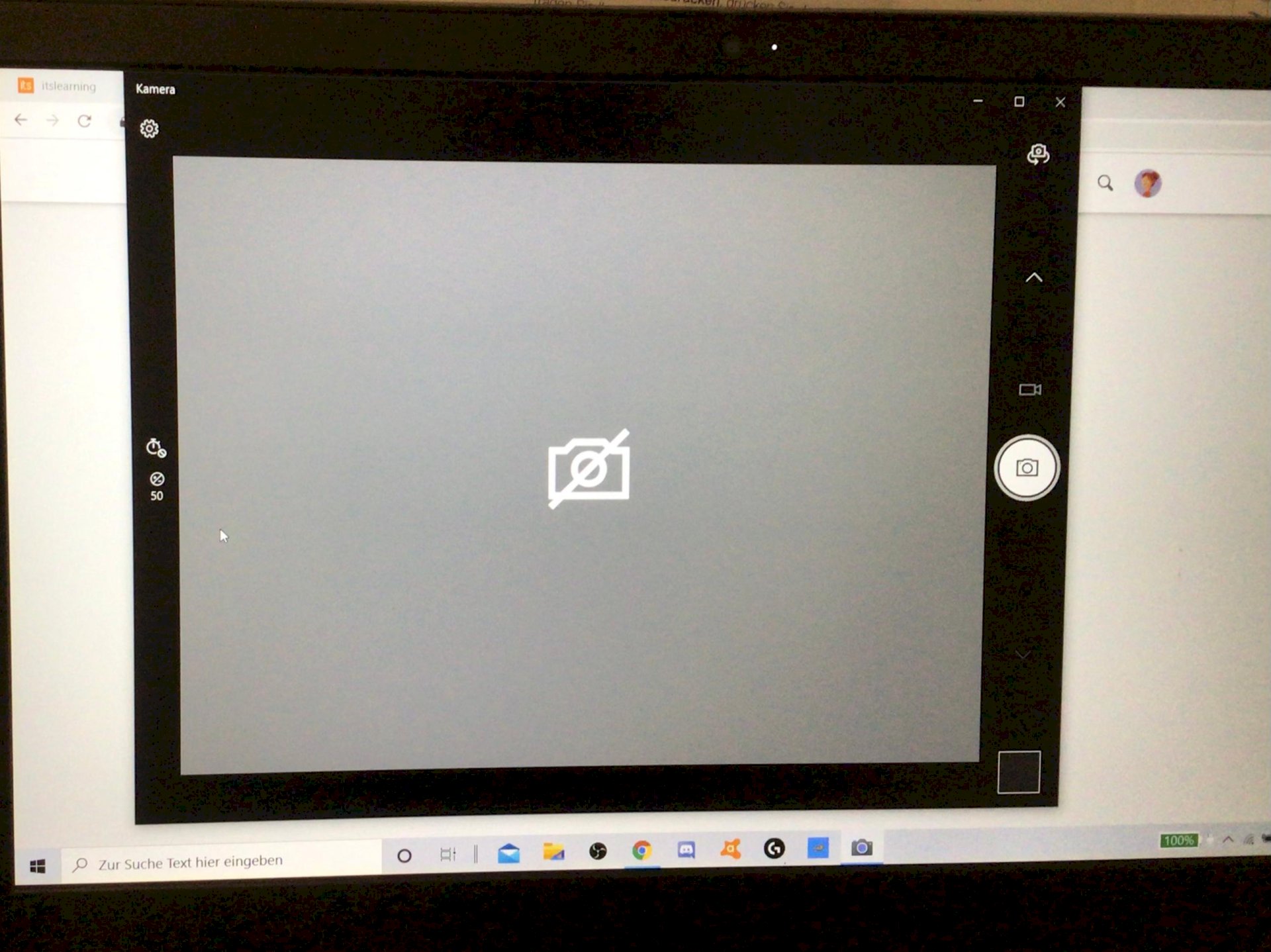This screenshot has width=1271, height=952.
Task: Switch to Google Chrome on taskbar
Action: click(642, 850)
